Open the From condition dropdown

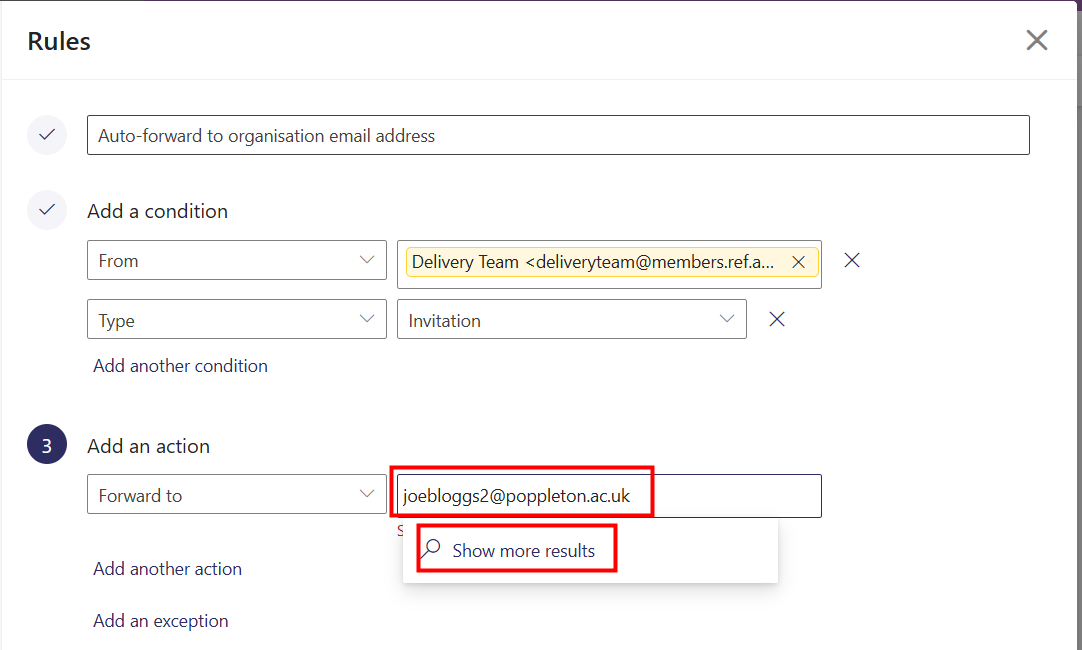coord(237,260)
